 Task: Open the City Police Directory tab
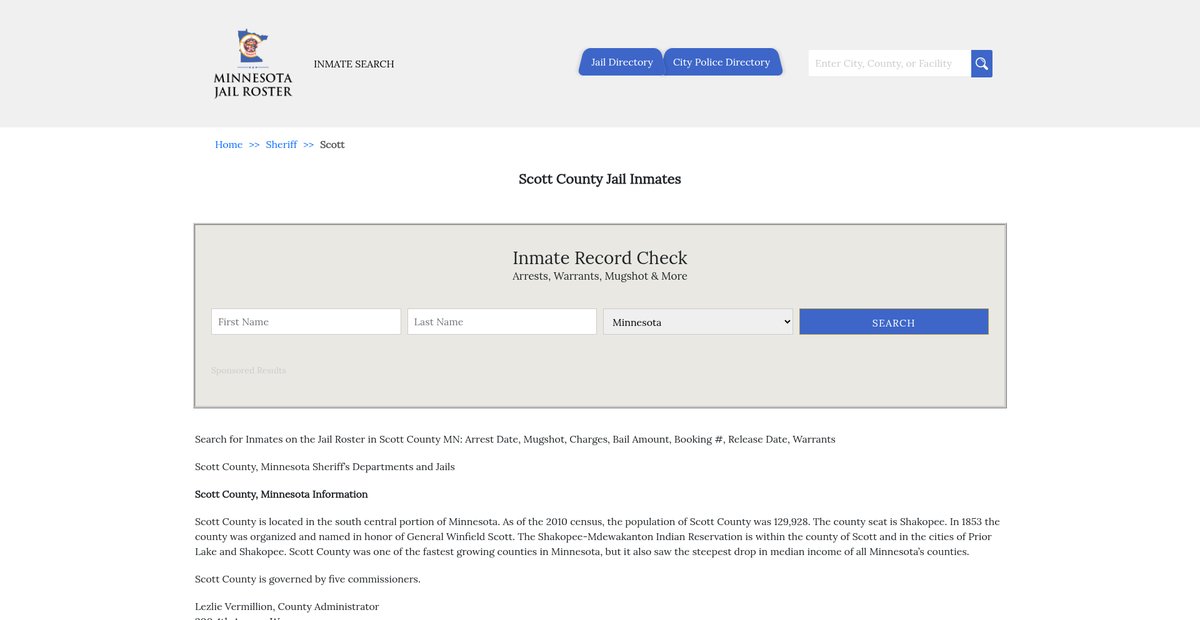tap(721, 62)
